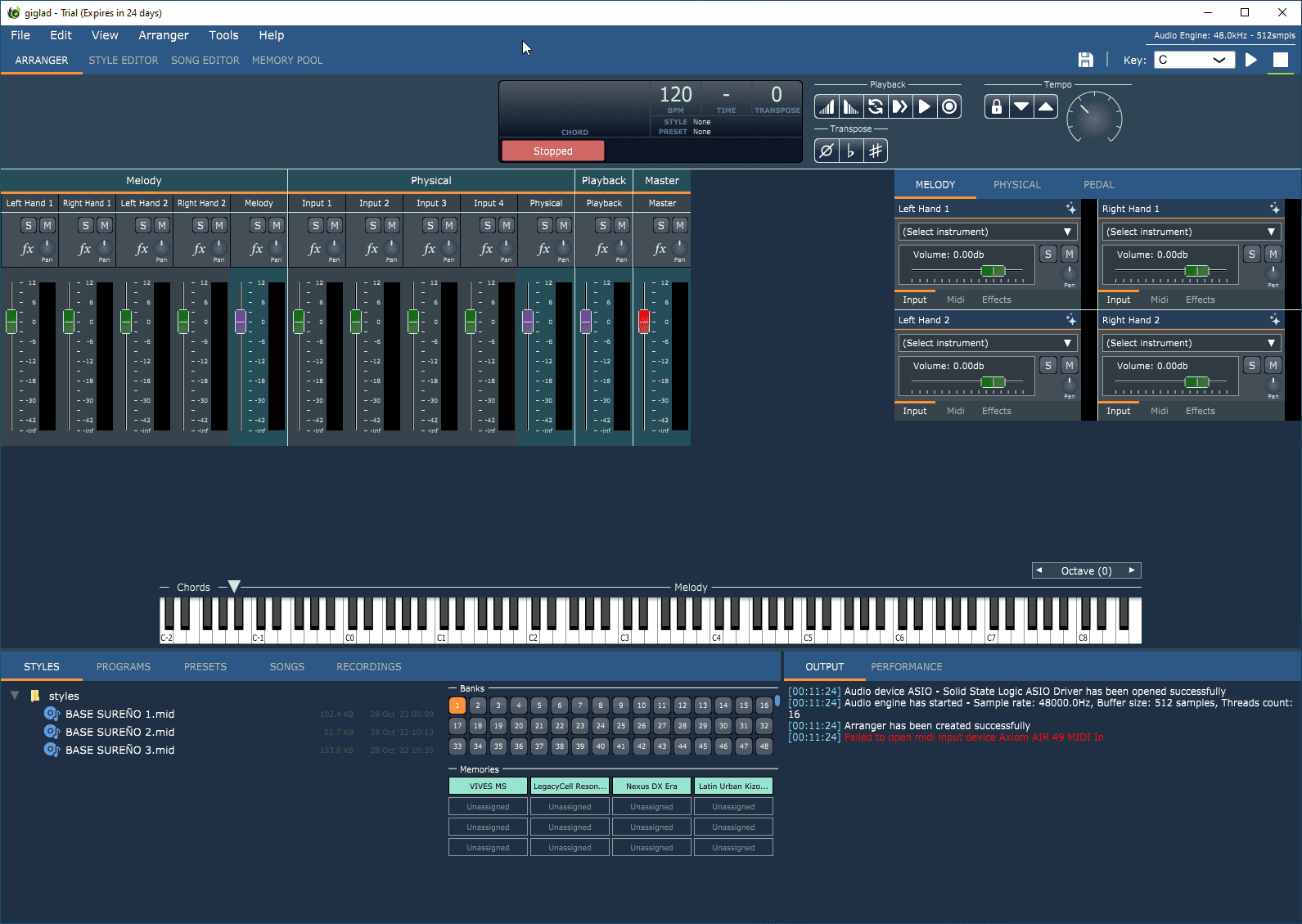Screen dimensions: 1302x924
Task: Open Left Hand 1 instrument dropdown
Action: tap(987, 232)
